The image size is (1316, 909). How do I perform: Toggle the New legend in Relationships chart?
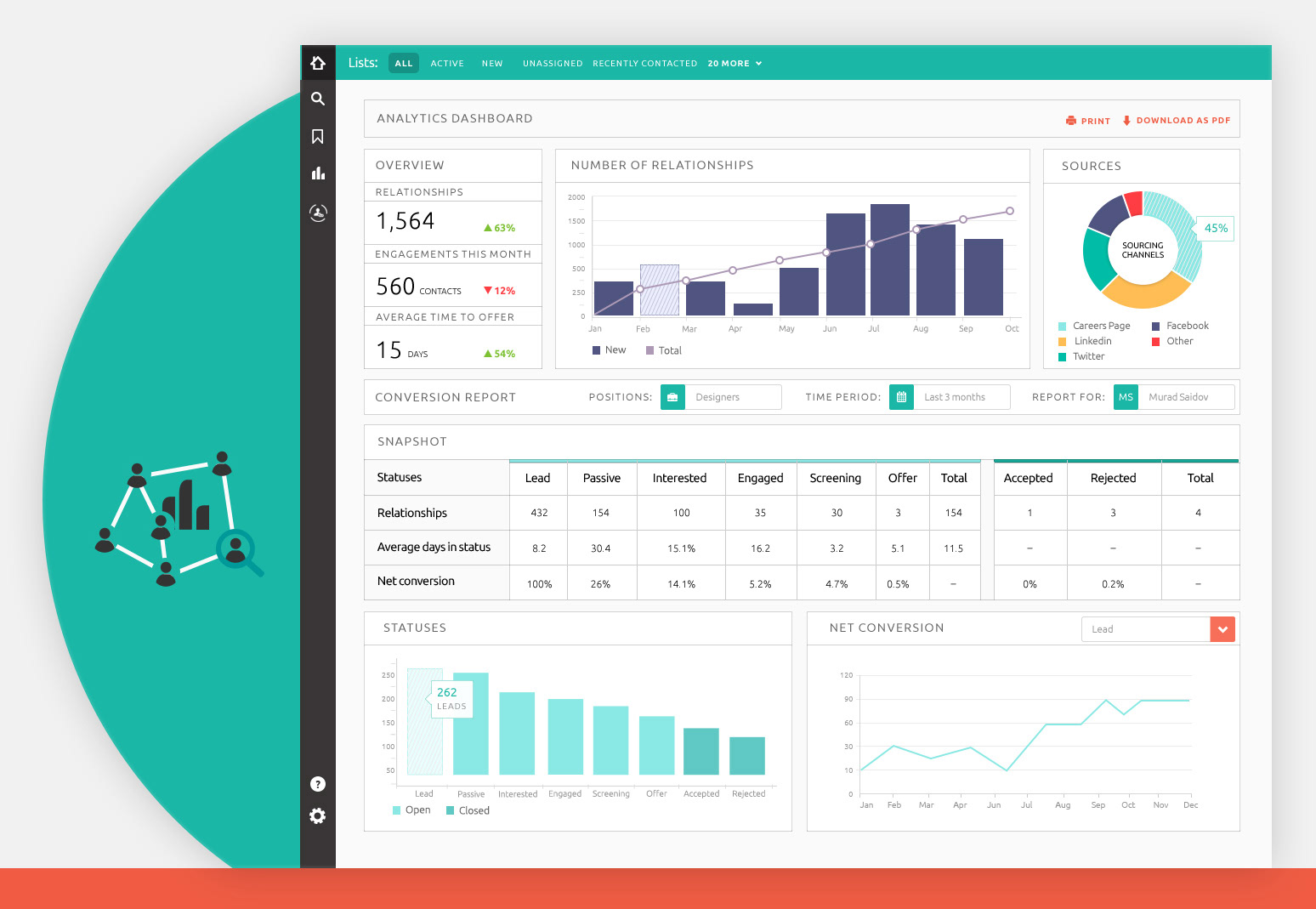tap(609, 350)
